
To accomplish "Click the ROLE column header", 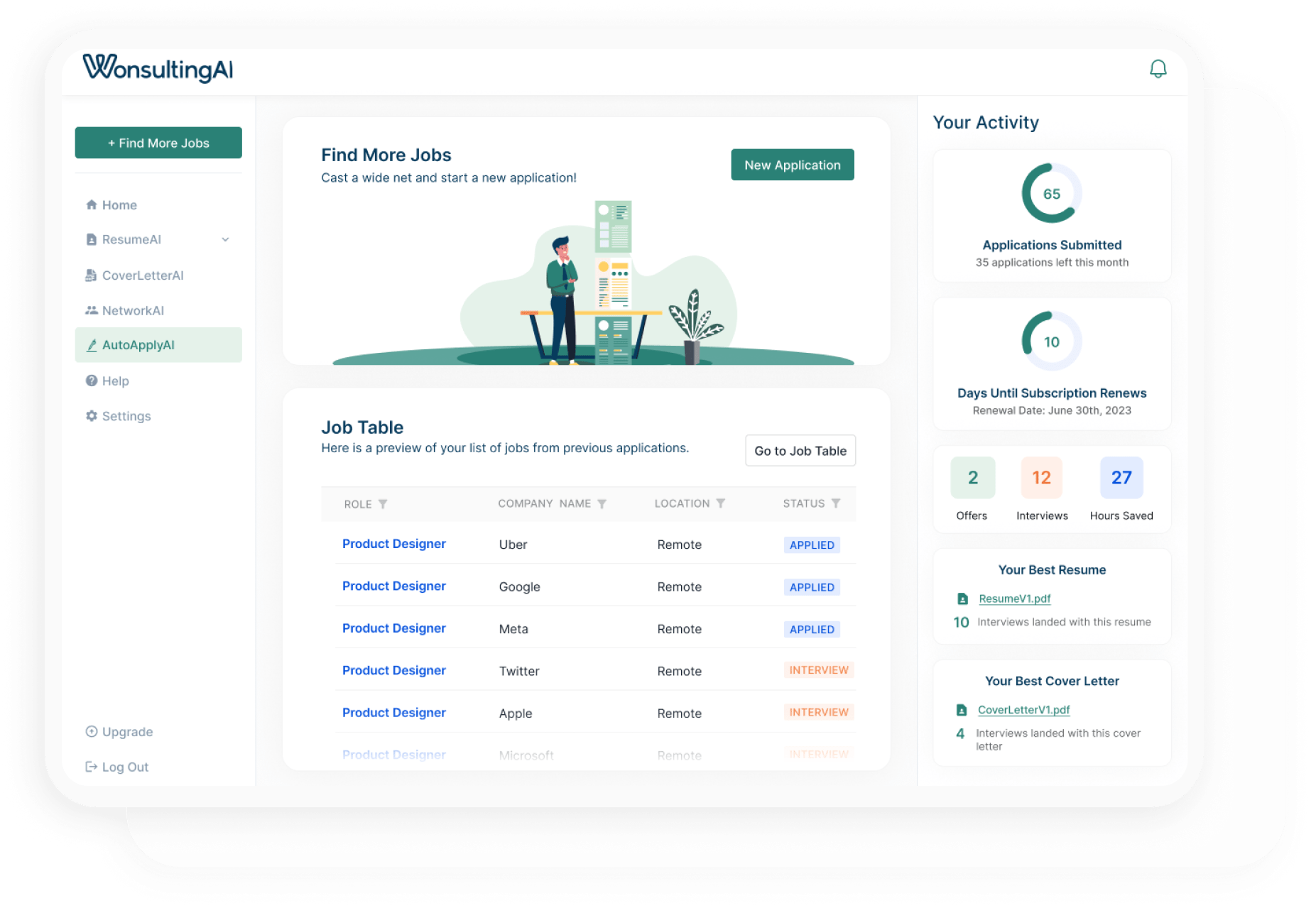I will pyautogui.click(x=358, y=504).
